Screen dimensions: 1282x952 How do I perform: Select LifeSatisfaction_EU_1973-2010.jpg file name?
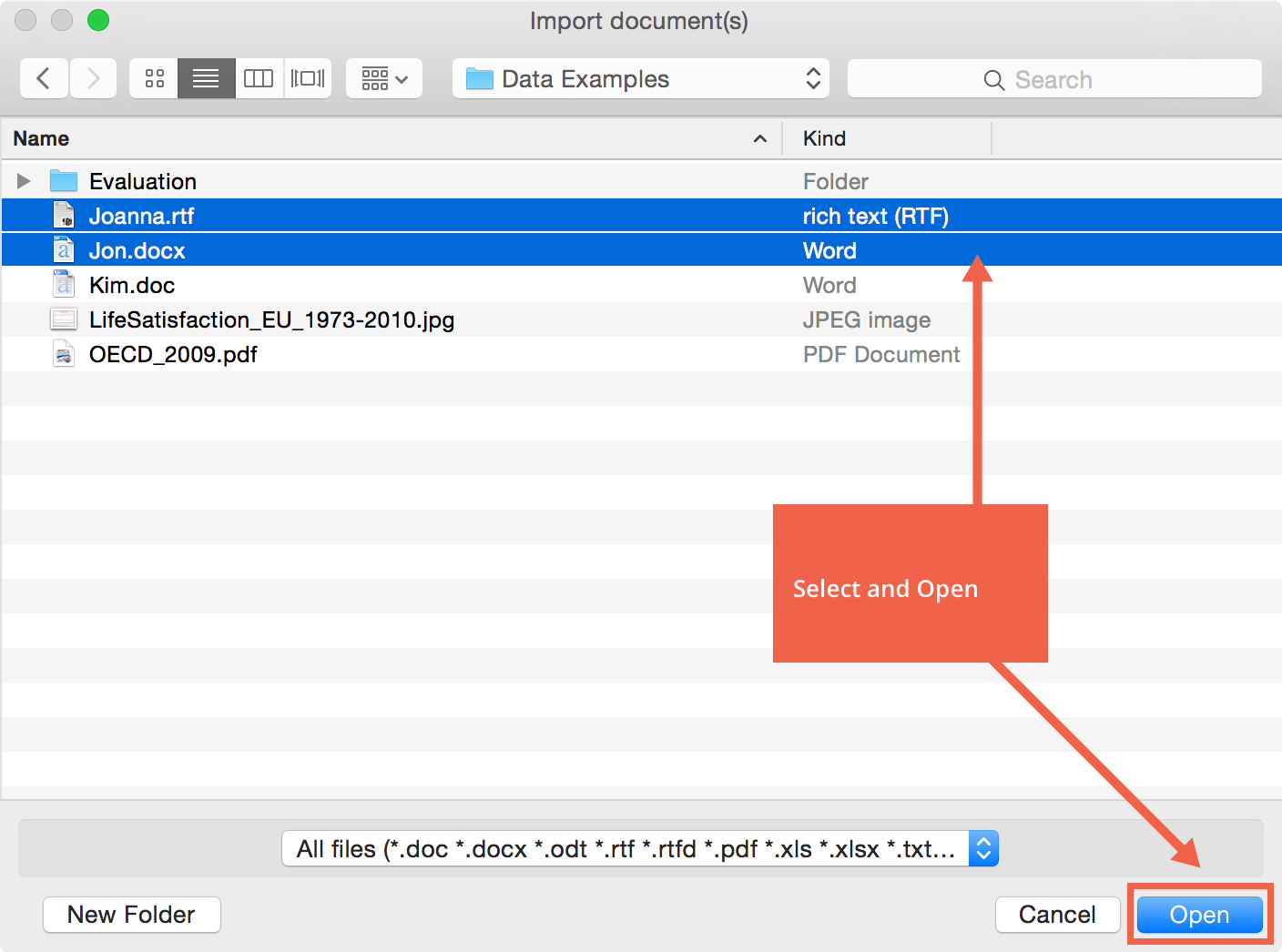click(271, 319)
